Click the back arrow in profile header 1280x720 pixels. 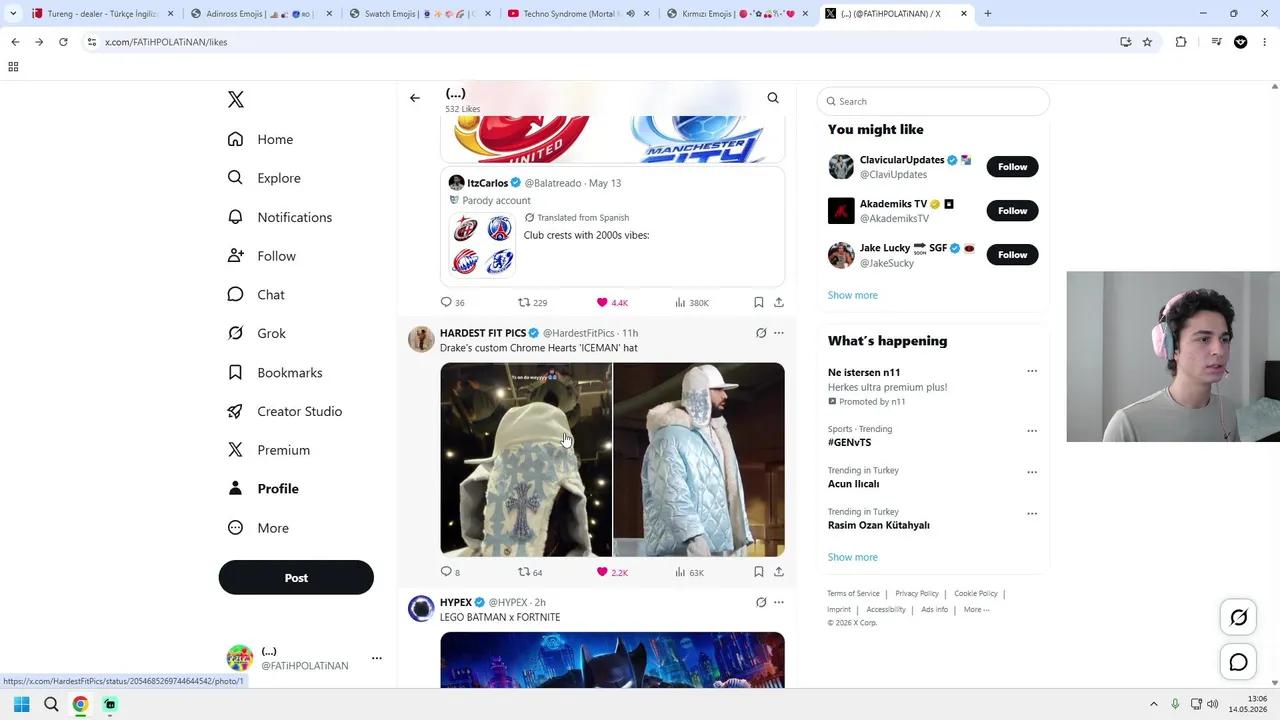[415, 98]
